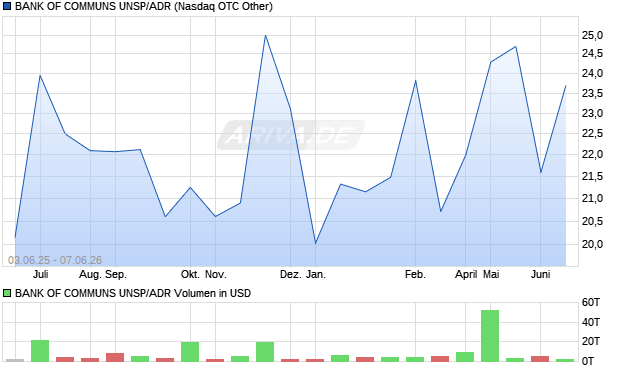Click the 'Jan.' month label
620x371 pixels.
(x=316, y=274)
